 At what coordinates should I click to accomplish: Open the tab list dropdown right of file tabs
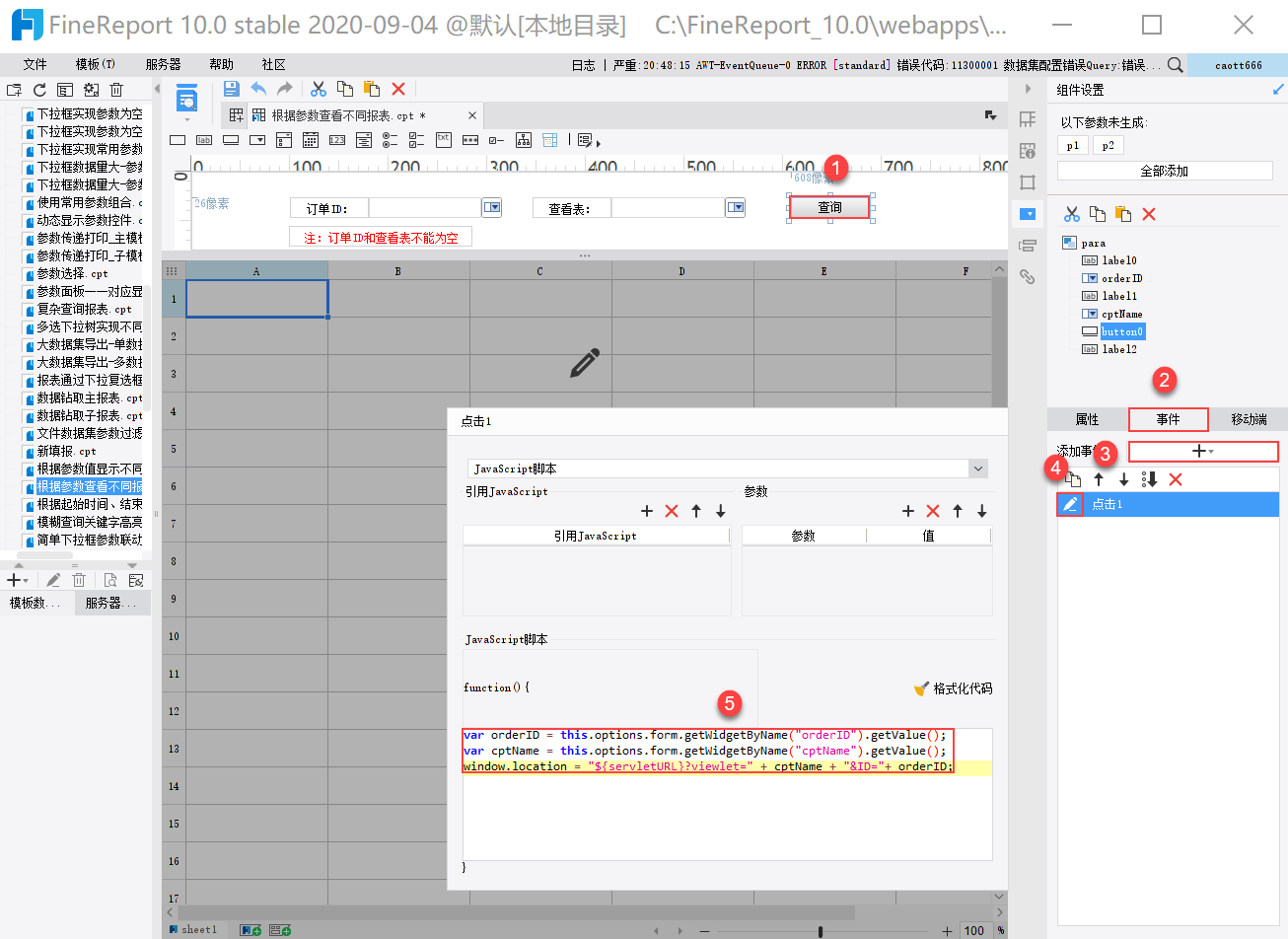pyautogui.click(x=991, y=115)
